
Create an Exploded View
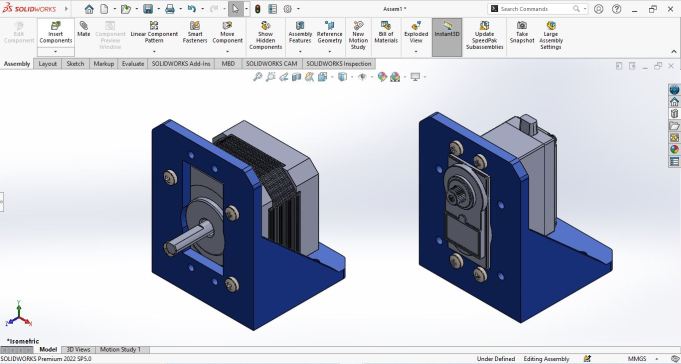point(416,32)
